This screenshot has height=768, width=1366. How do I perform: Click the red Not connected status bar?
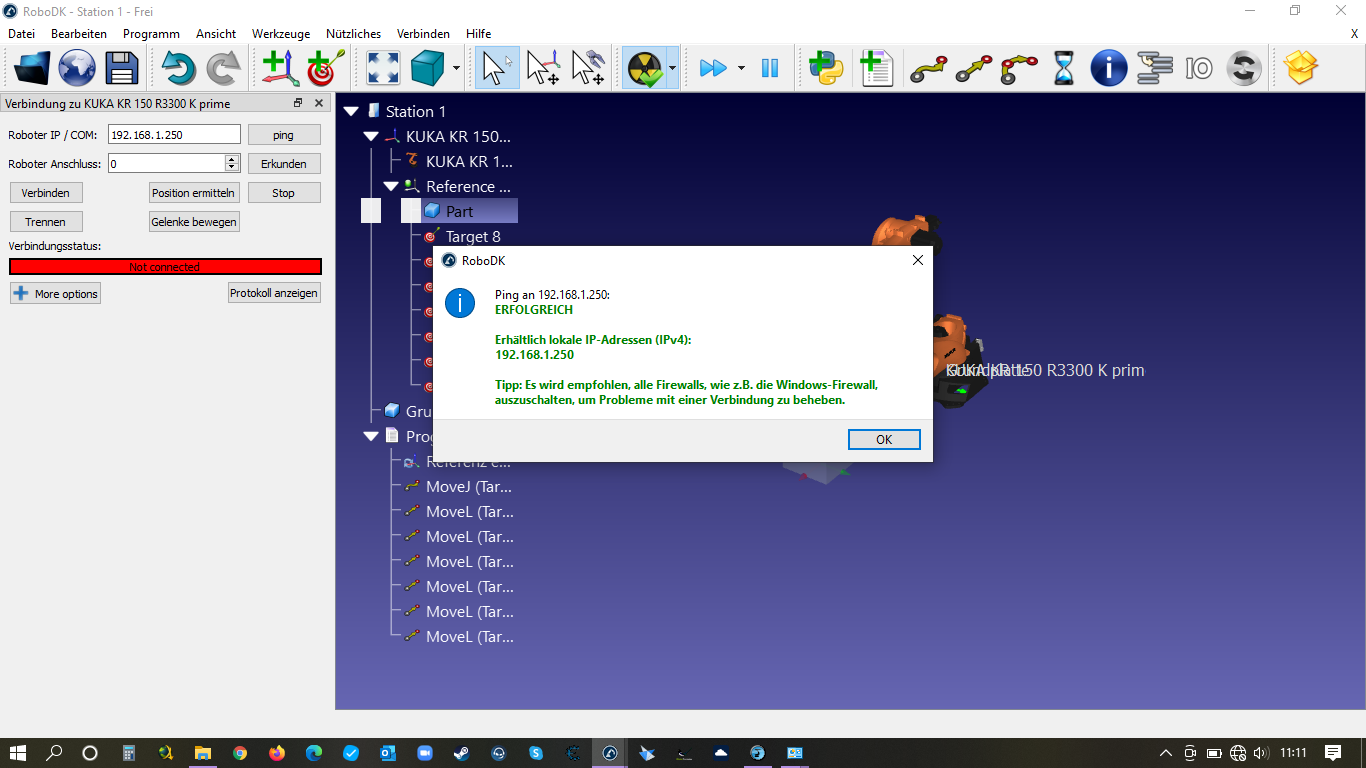pyautogui.click(x=165, y=267)
